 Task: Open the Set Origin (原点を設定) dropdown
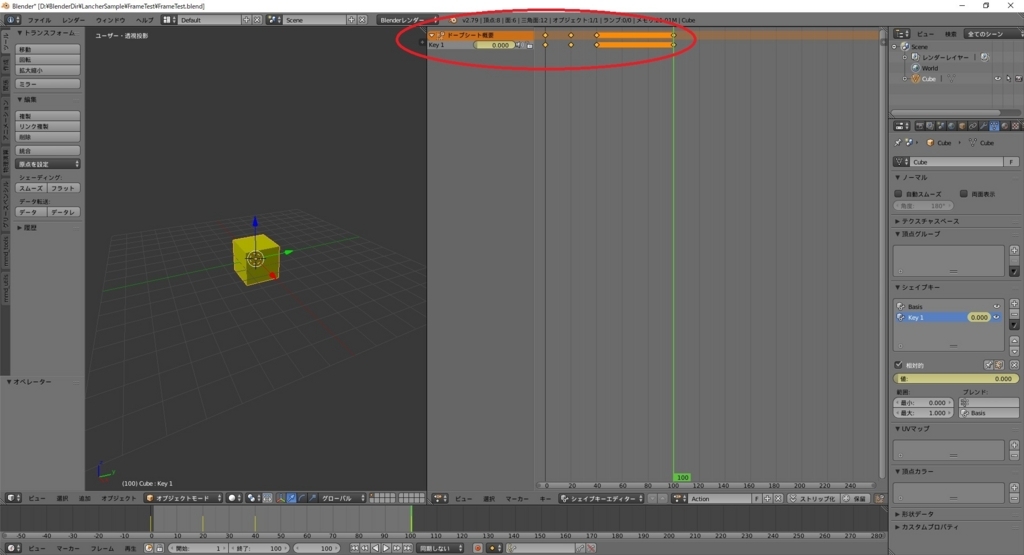click(x=48, y=164)
